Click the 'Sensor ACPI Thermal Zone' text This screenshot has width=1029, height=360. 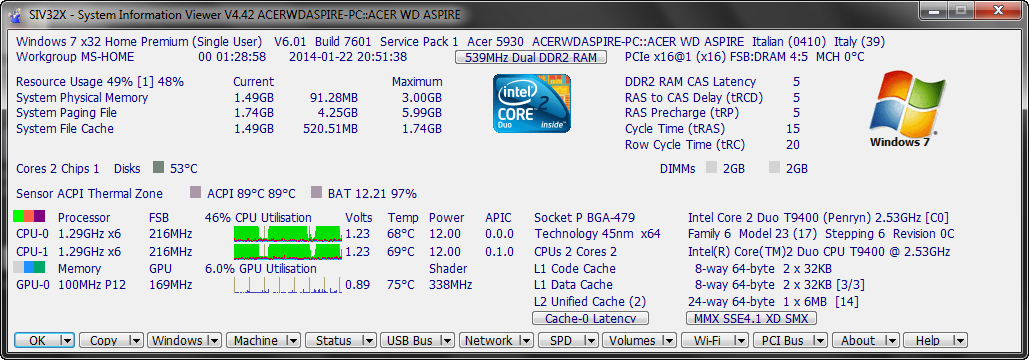pos(89,193)
